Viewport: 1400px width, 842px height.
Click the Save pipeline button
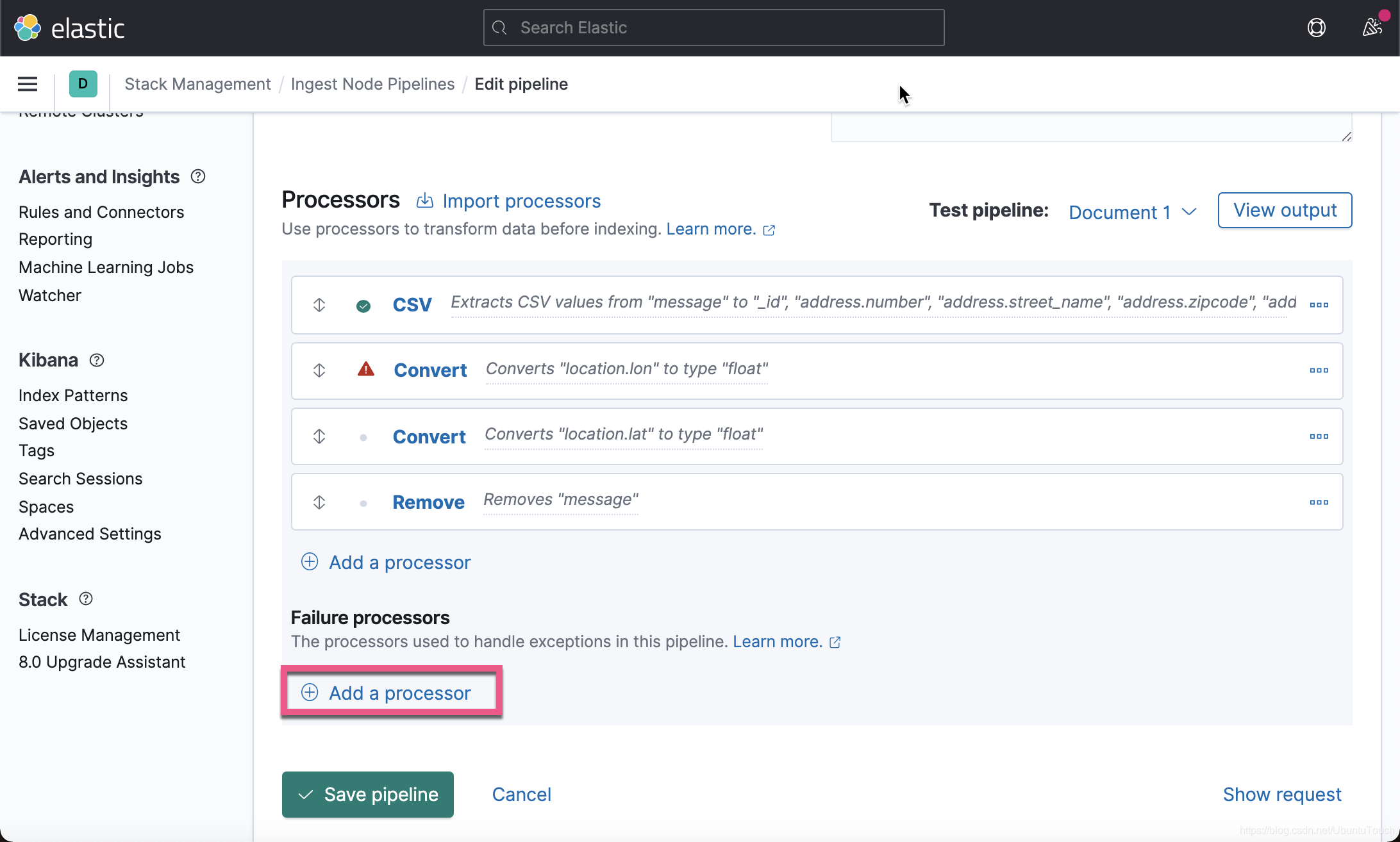tap(367, 794)
